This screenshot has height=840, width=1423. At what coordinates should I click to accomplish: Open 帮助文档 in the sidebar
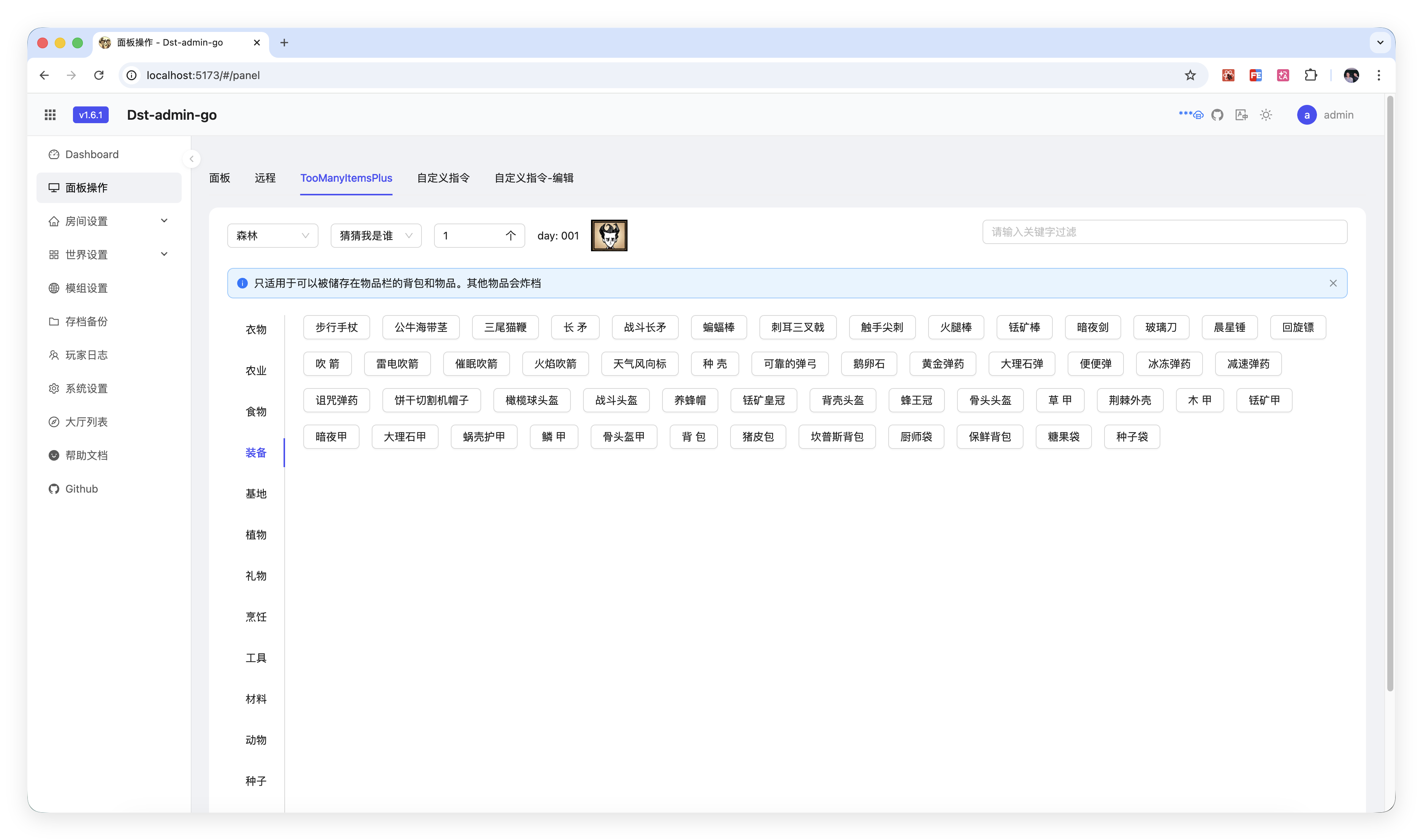point(109,455)
